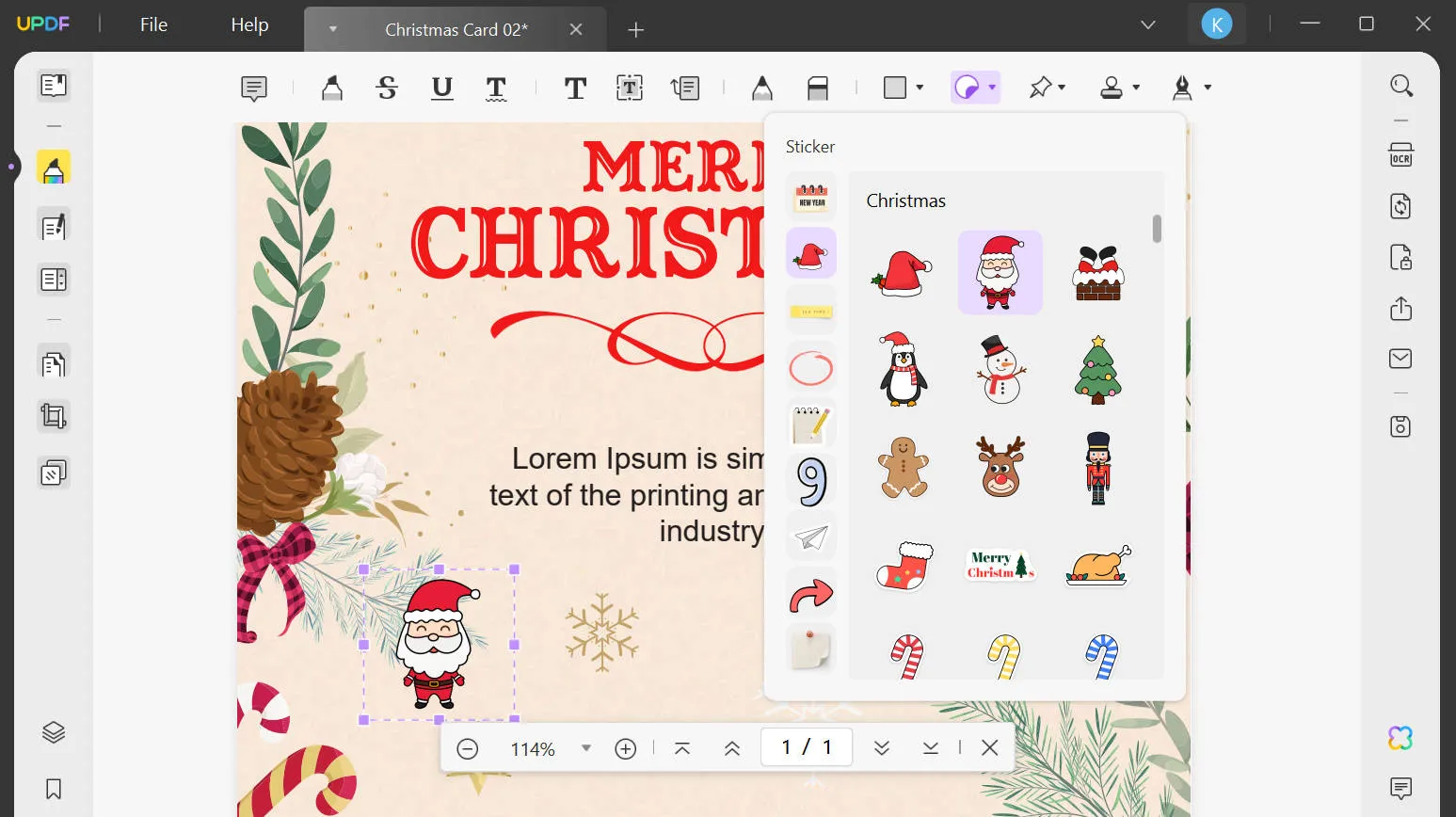Viewport: 1456px width, 817px height.
Task: Select the Pencil drawing tool
Action: 762,88
